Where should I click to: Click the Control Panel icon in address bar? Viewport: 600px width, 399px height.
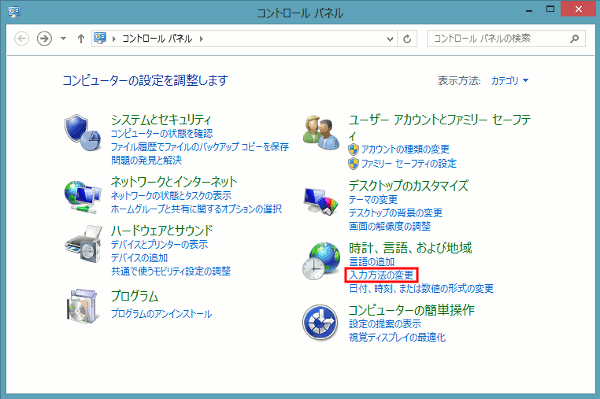click(100, 38)
